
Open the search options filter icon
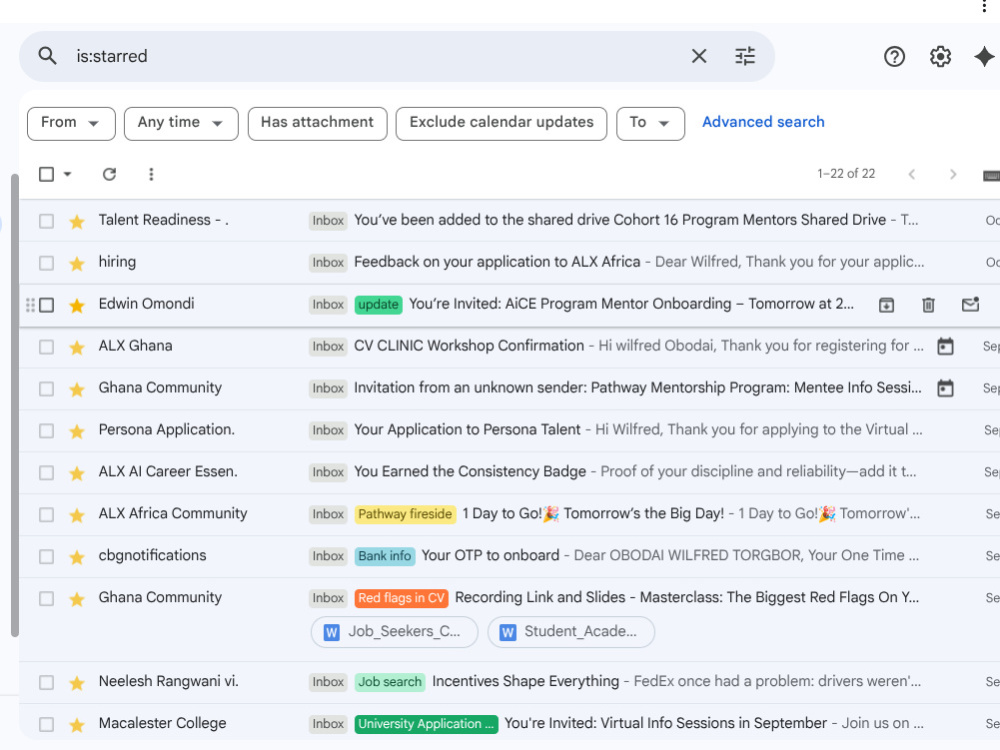745,56
